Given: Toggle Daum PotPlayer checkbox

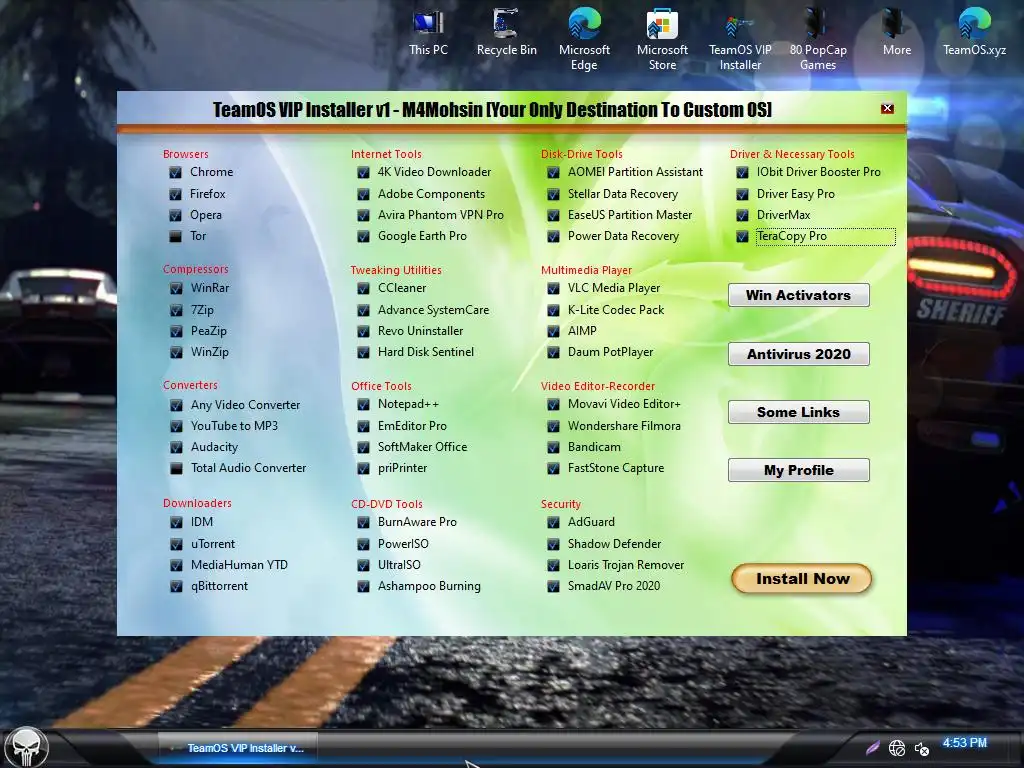Looking at the screenshot, I should 553,352.
